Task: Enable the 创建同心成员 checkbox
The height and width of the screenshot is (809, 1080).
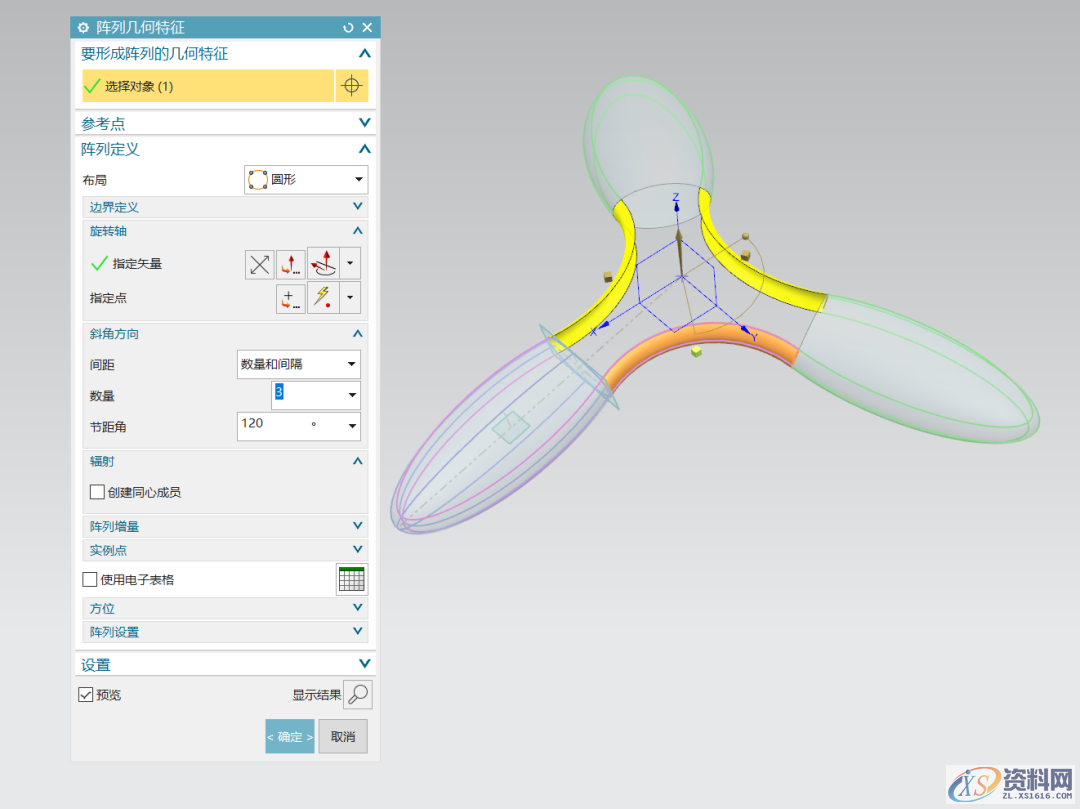Action: pyautogui.click(x=97, y=492)
